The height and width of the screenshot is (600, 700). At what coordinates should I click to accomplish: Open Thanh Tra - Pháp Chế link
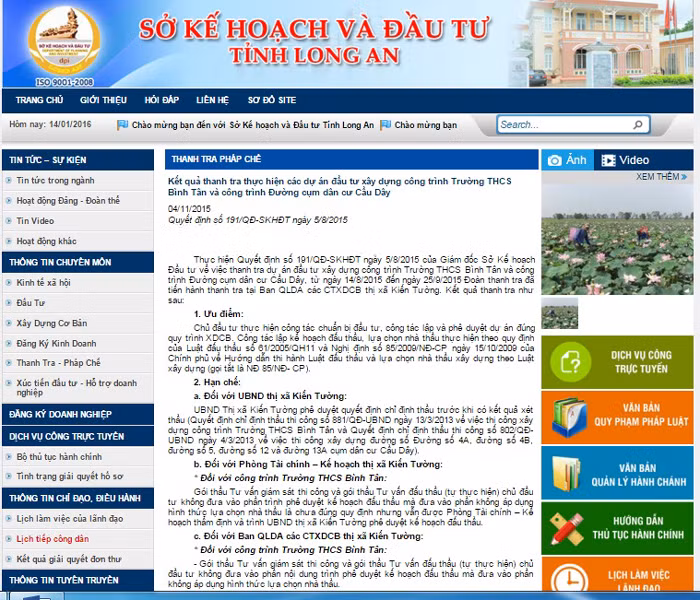pos(58,362)
